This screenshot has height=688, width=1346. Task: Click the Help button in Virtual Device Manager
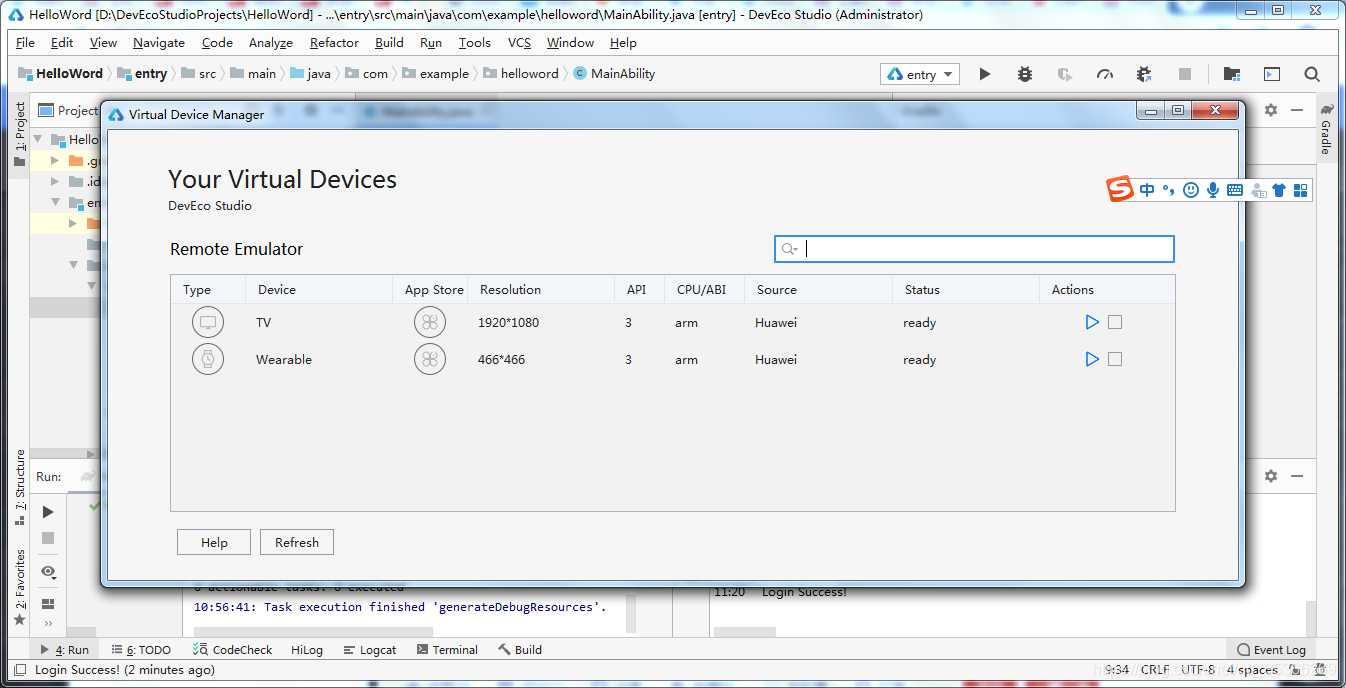215,542
